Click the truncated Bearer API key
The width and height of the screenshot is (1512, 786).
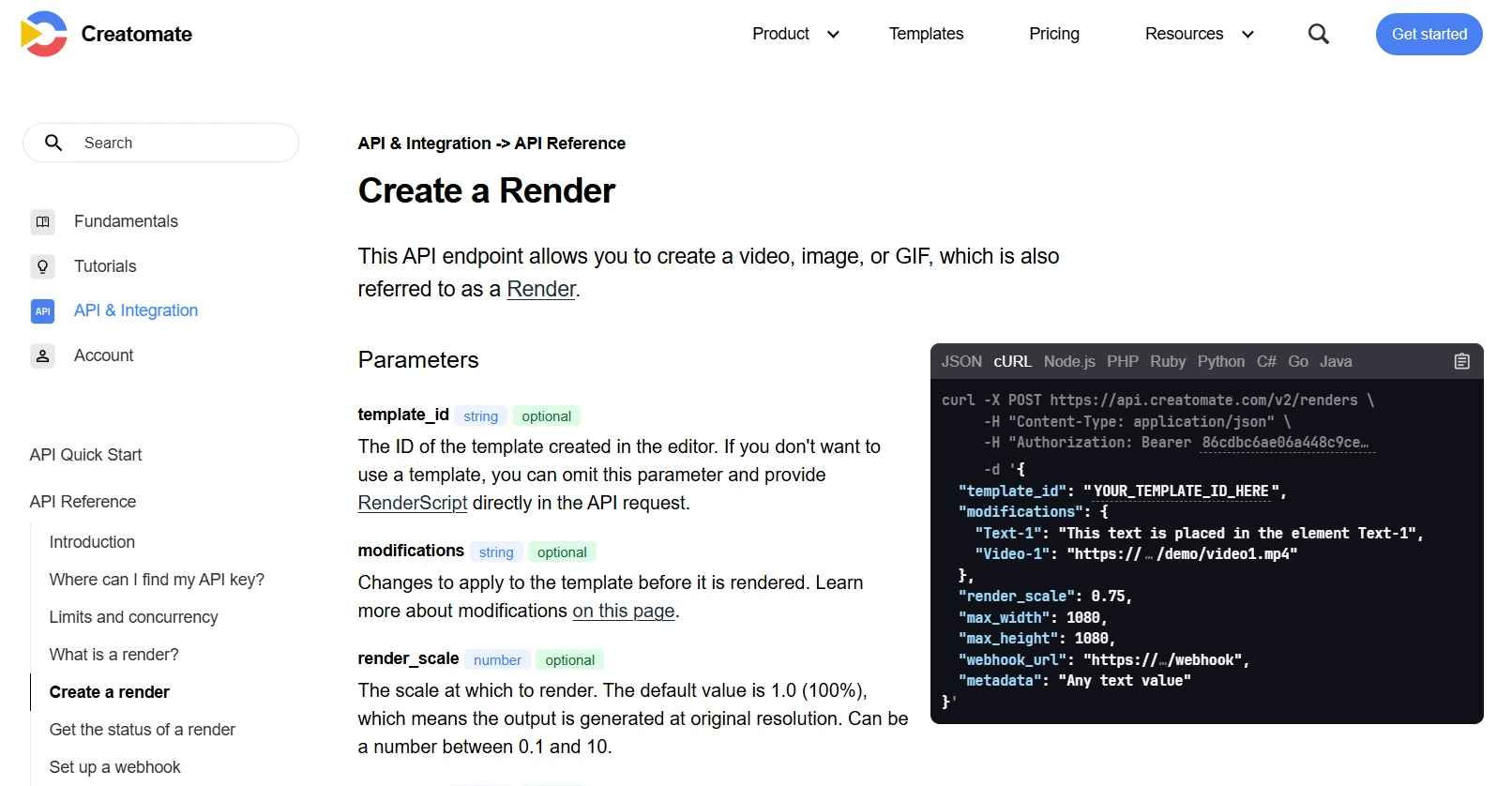tap(1285, 443)
